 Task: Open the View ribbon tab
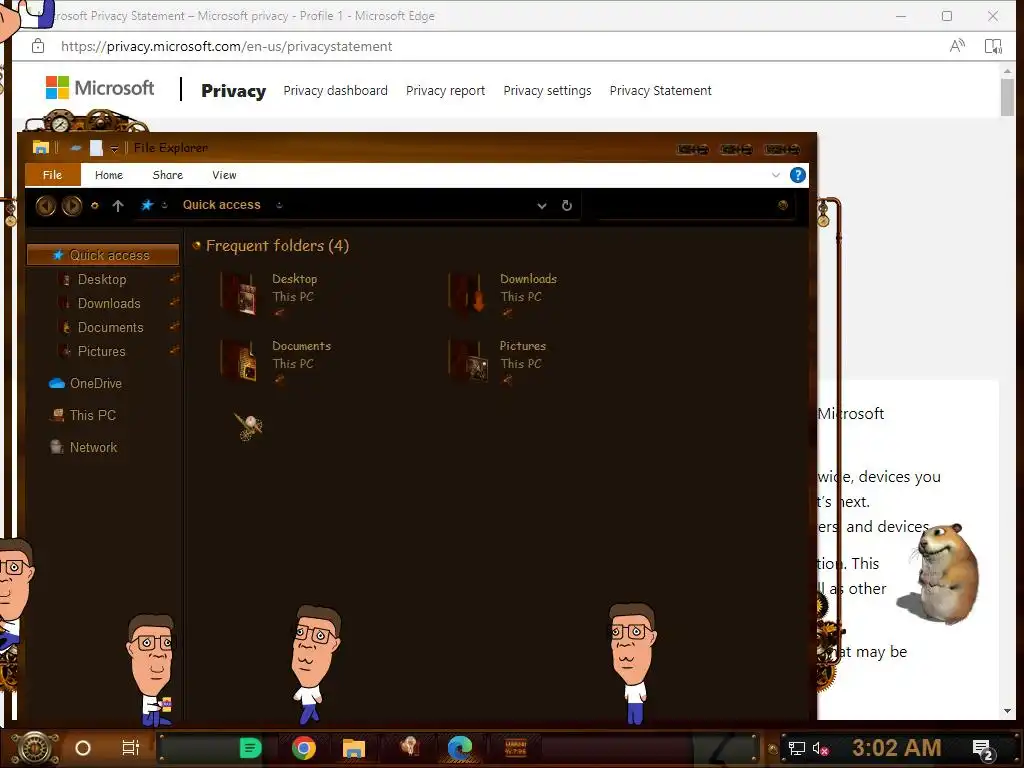224,175
